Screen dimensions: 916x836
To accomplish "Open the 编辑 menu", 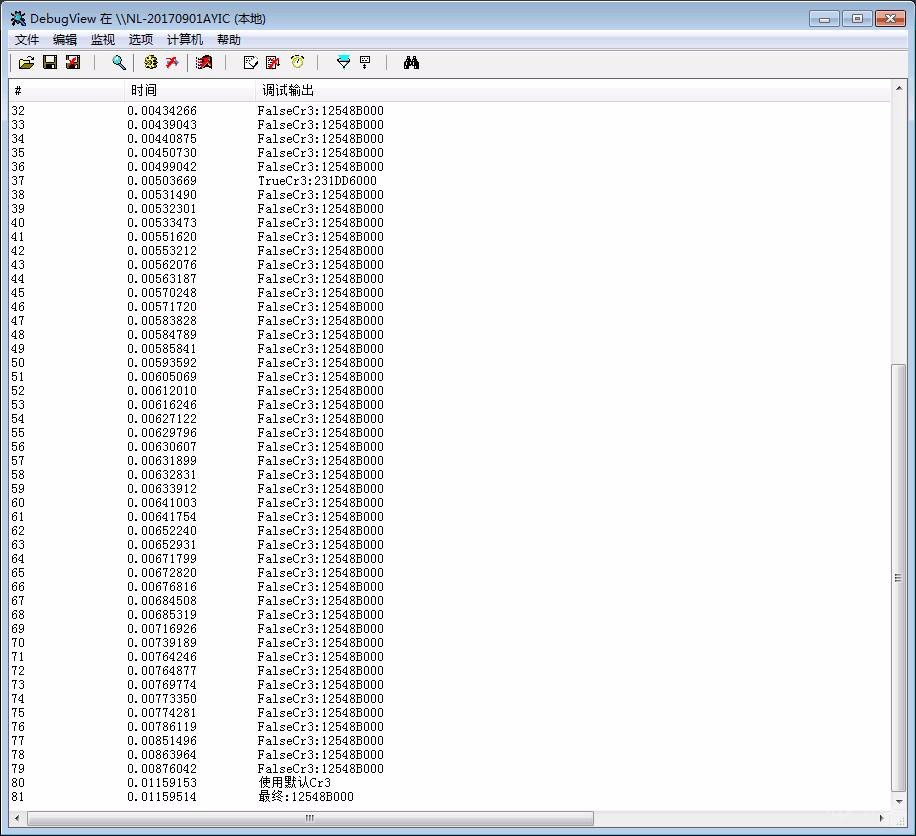I will [x=65, y=40].
